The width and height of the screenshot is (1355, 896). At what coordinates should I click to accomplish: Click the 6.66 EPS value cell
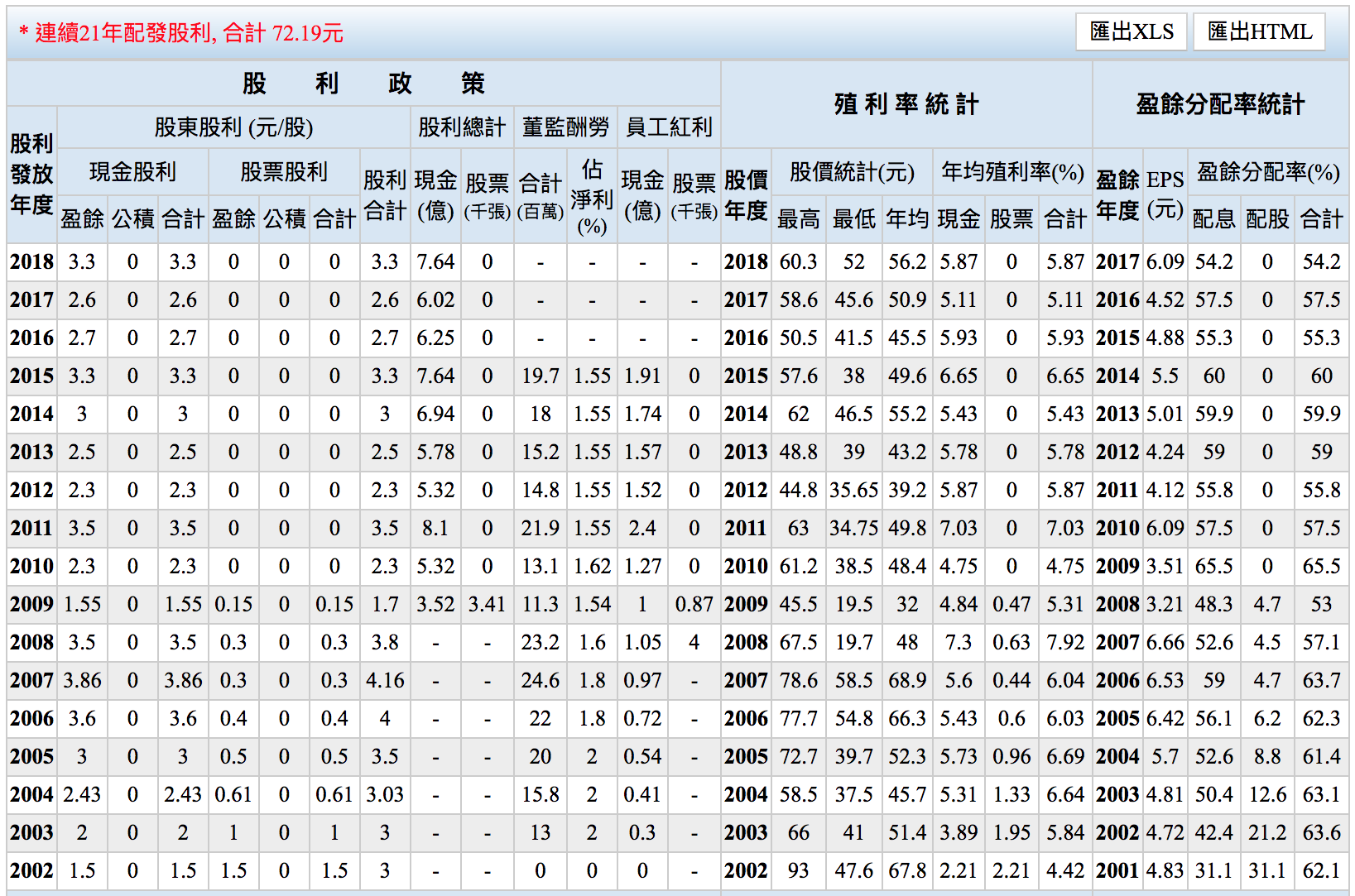pyautogui.click(x=1165, y=643)
